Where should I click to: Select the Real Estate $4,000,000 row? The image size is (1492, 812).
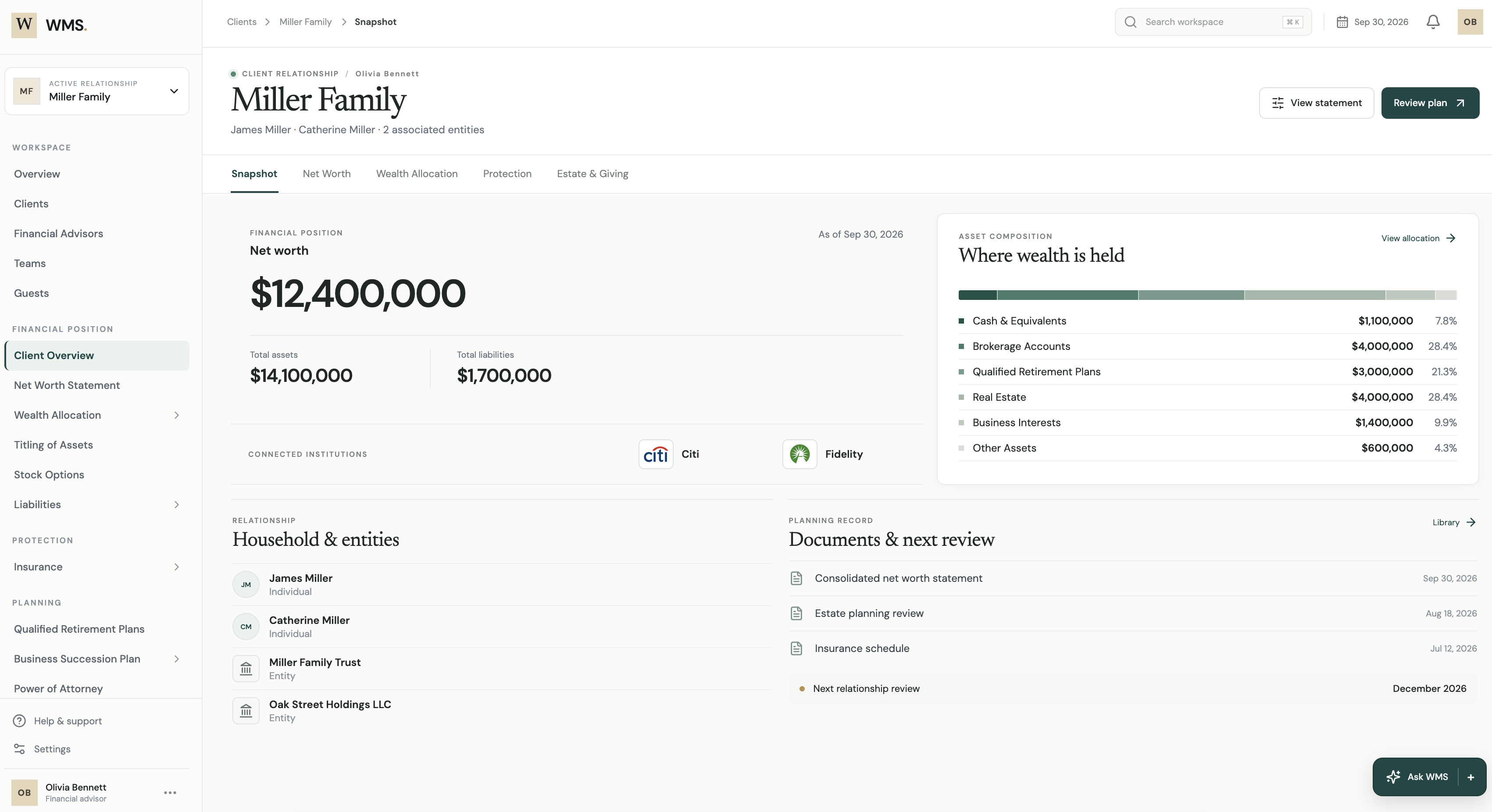coord(1208,397)
